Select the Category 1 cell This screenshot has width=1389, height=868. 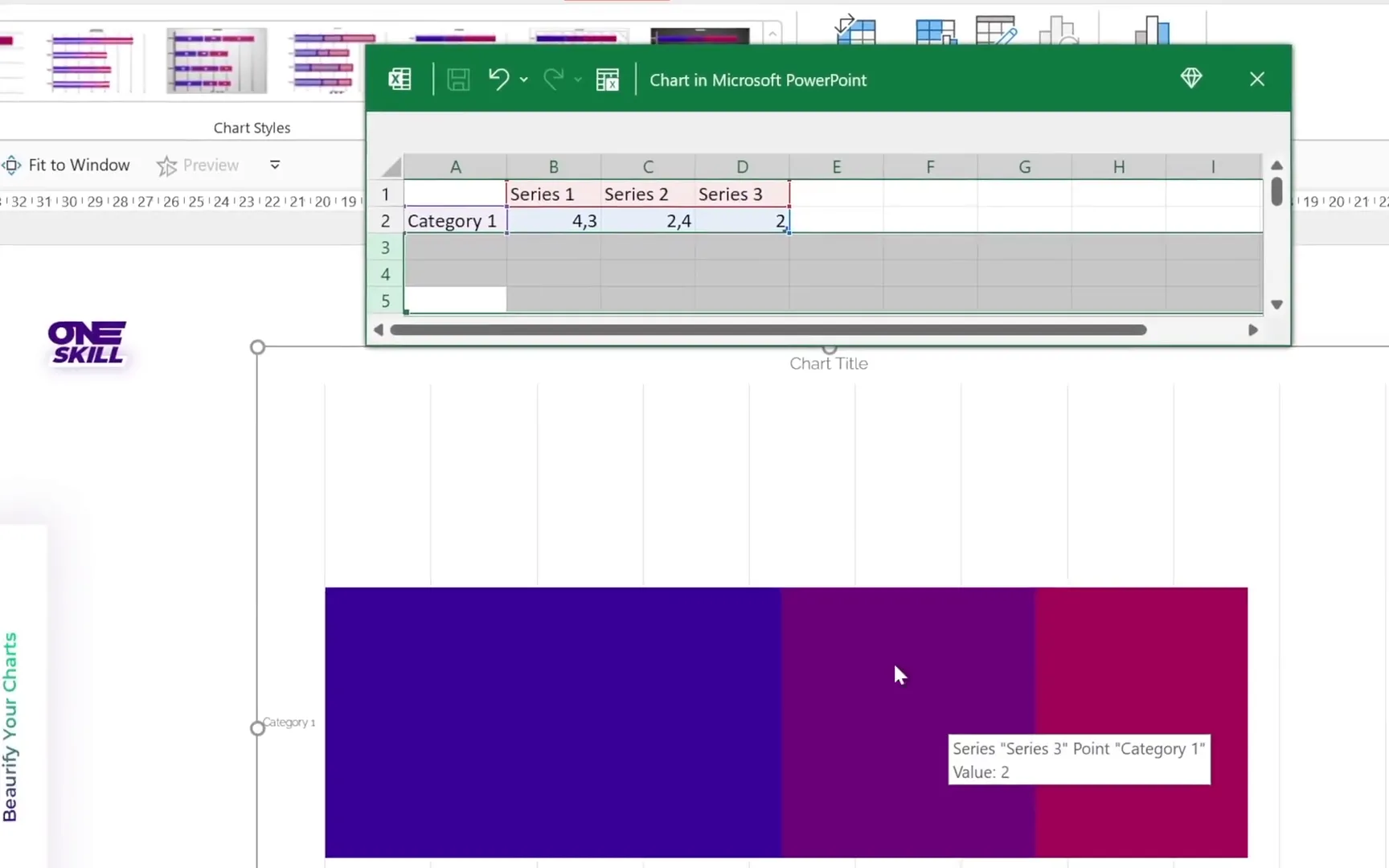pyautogui.click(x=455, y=220)
